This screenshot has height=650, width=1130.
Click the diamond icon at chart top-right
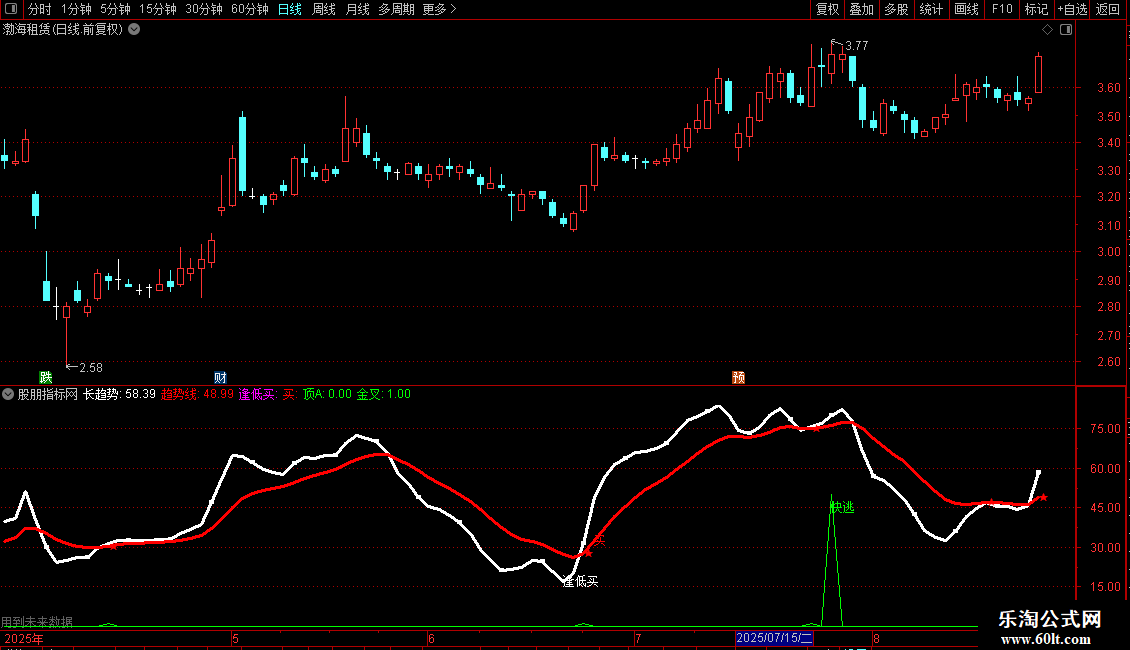1047,30
